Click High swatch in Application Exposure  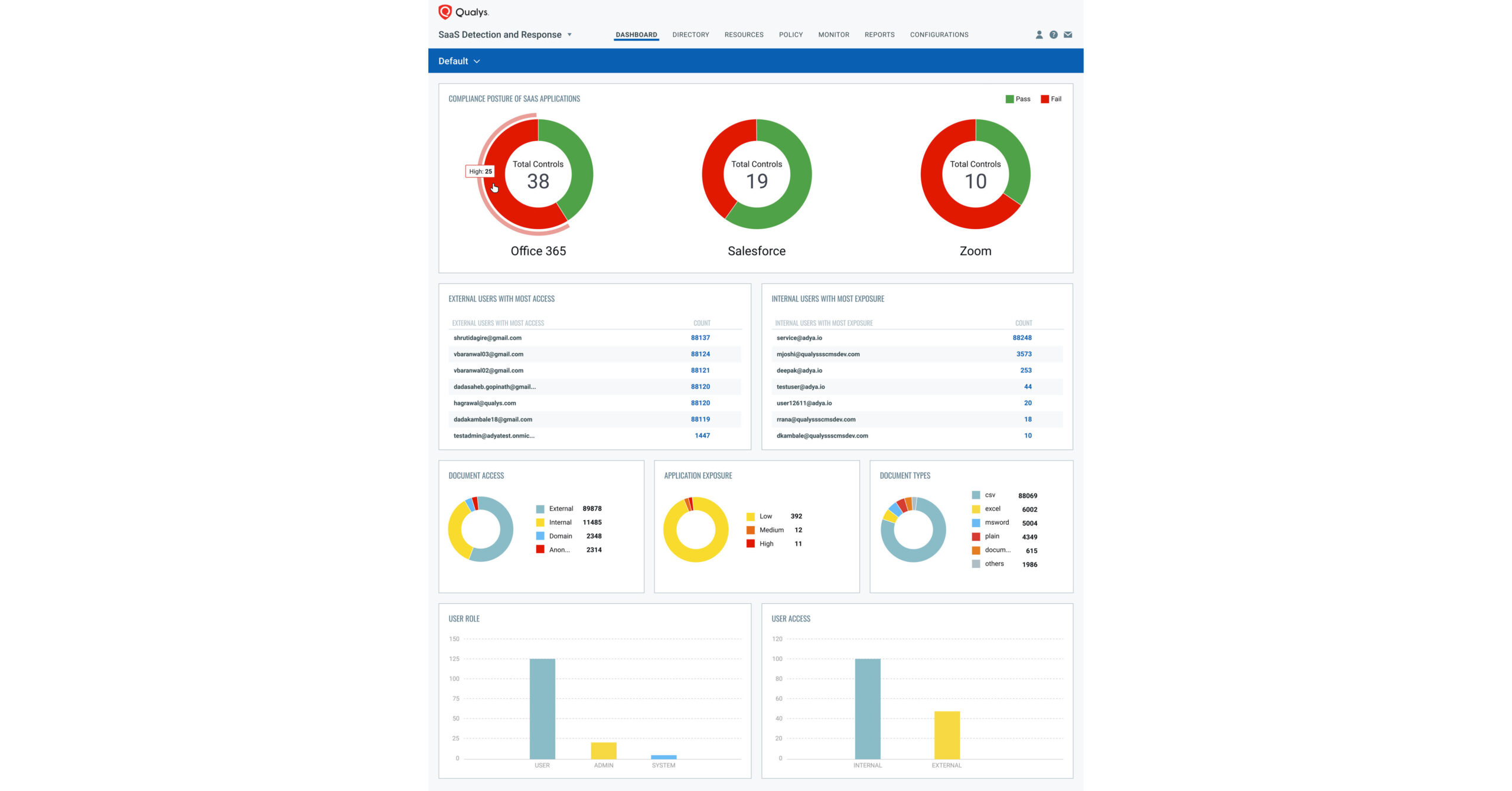[x=750, y=544]
